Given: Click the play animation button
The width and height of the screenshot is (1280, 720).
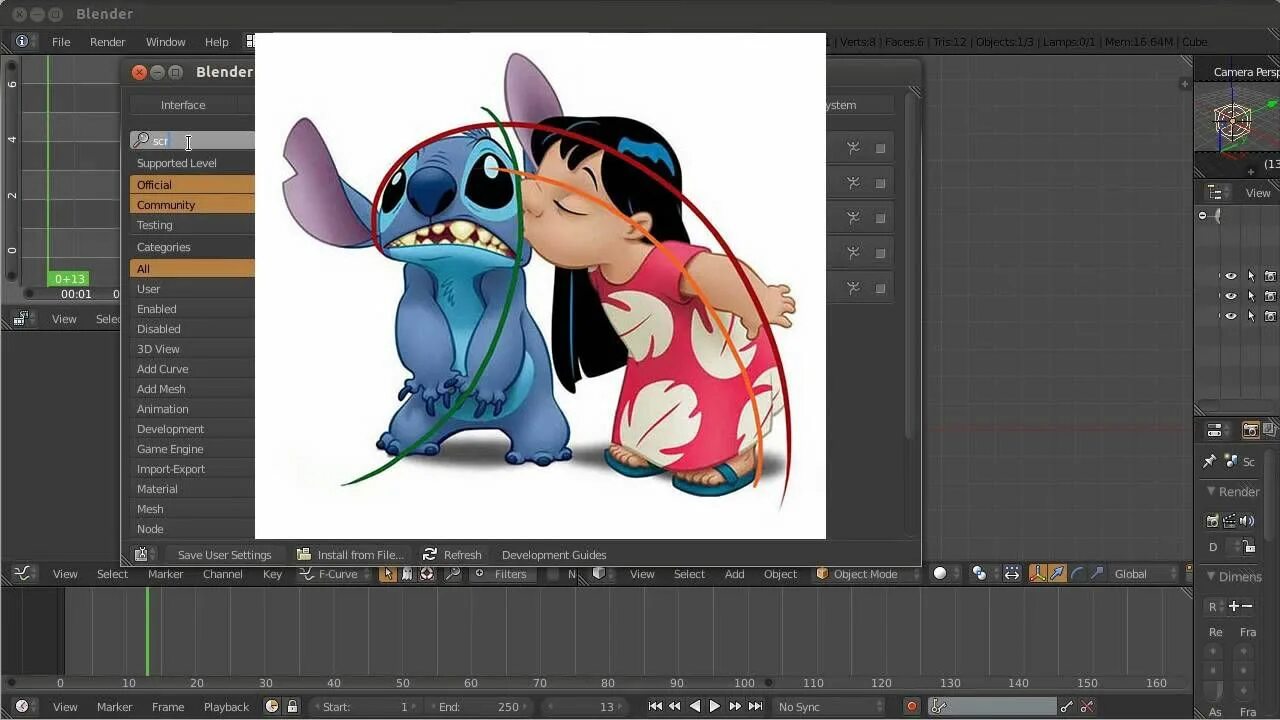Looking at the screenshot, I should tap(714, 706).
